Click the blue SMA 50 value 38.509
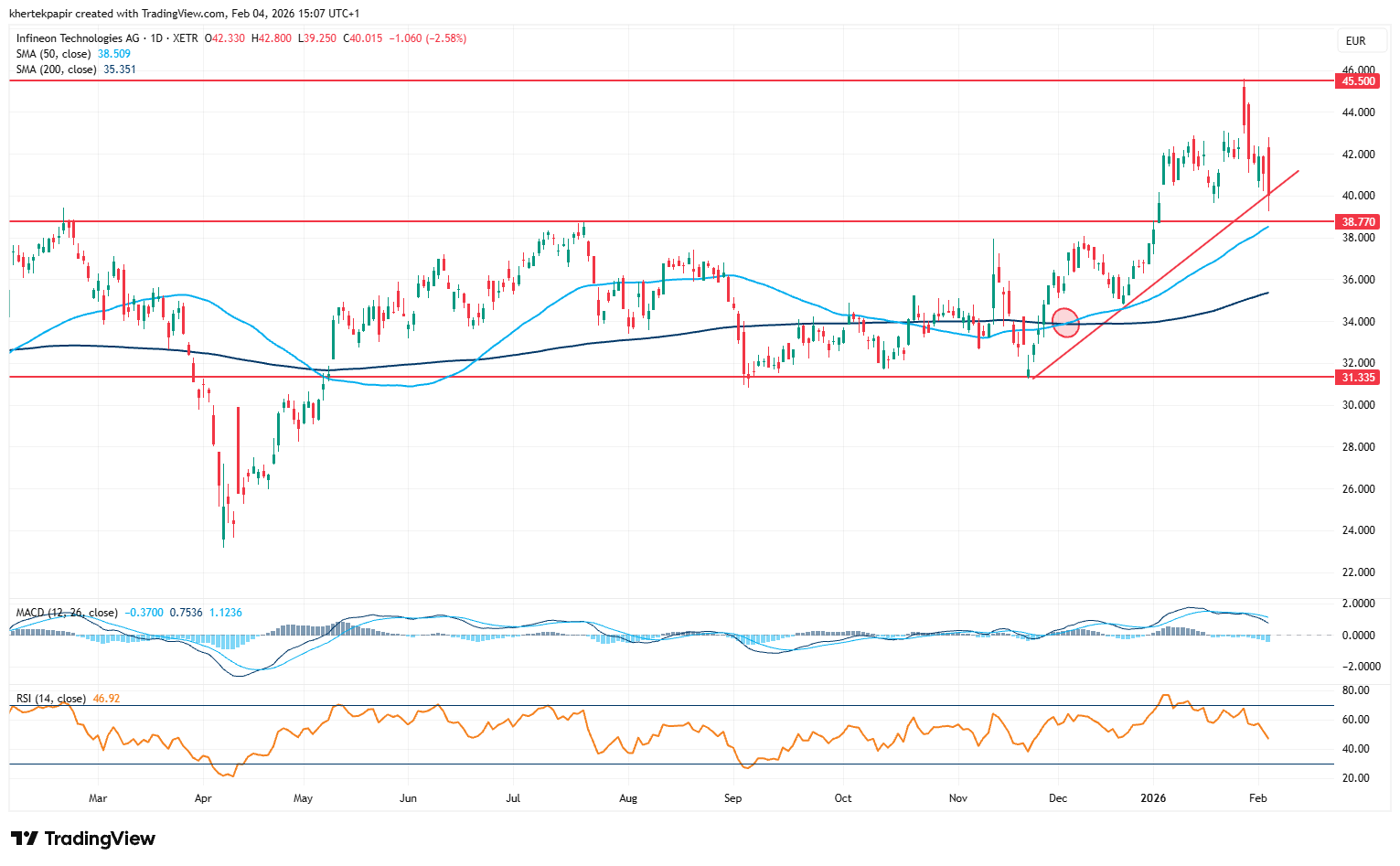Screen dimensions: 1400x866 pyautogui.click(x=114, y=54)
